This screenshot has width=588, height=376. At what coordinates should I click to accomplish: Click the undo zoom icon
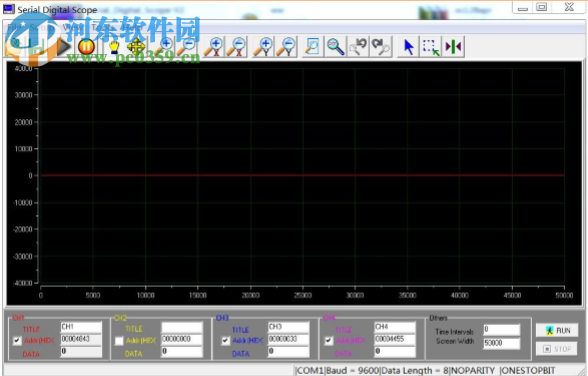point(358,47)
